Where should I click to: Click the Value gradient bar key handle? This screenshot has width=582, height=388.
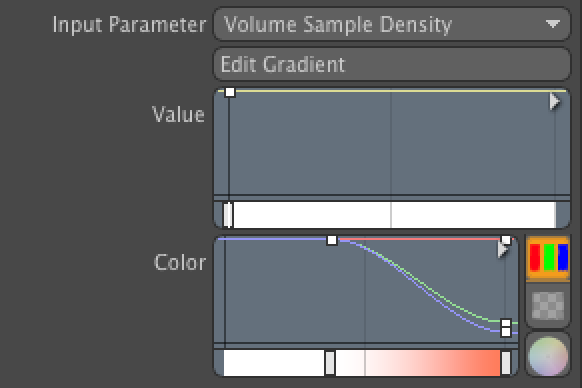(228, 215)
